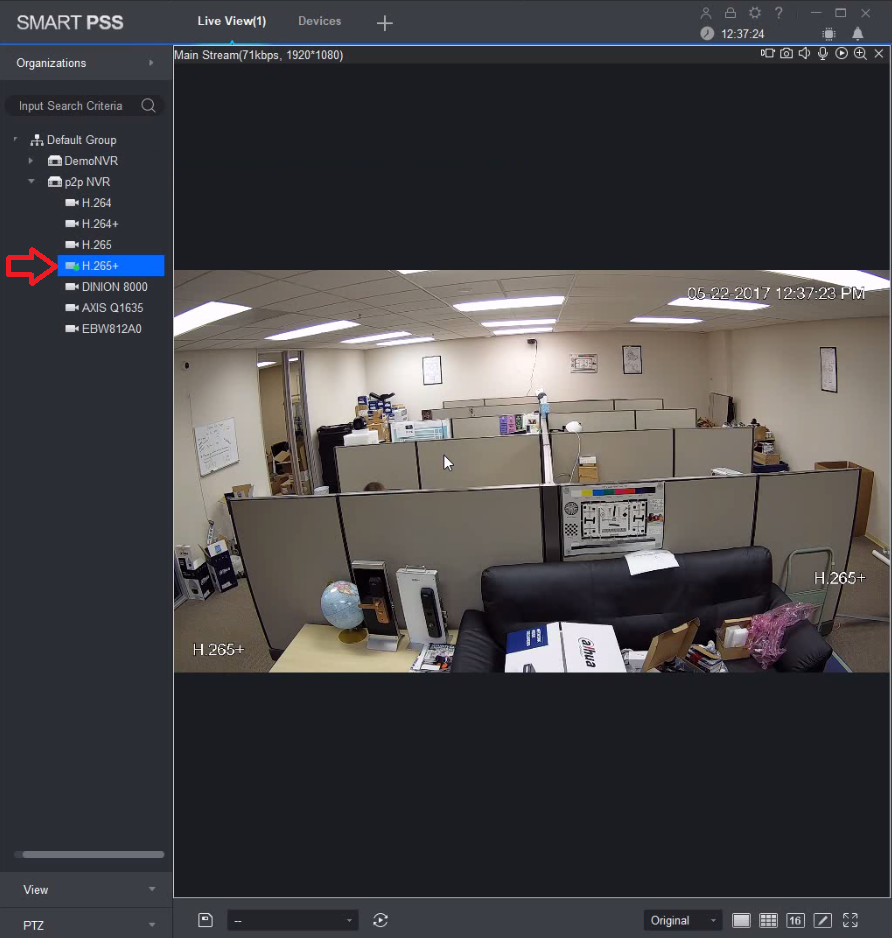
Task: Expand the Organizations panel arrow
Action: tap(151, 63)
